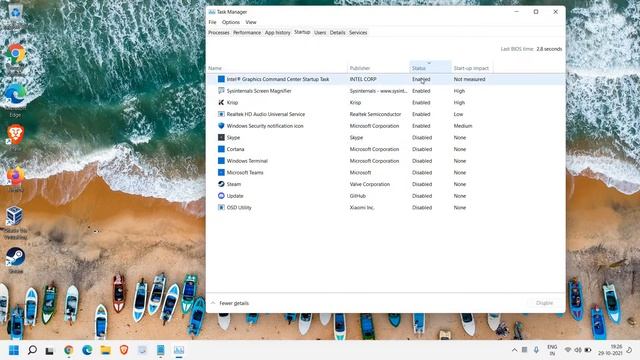Sort by Start-up impact column header

click(471, 68)
